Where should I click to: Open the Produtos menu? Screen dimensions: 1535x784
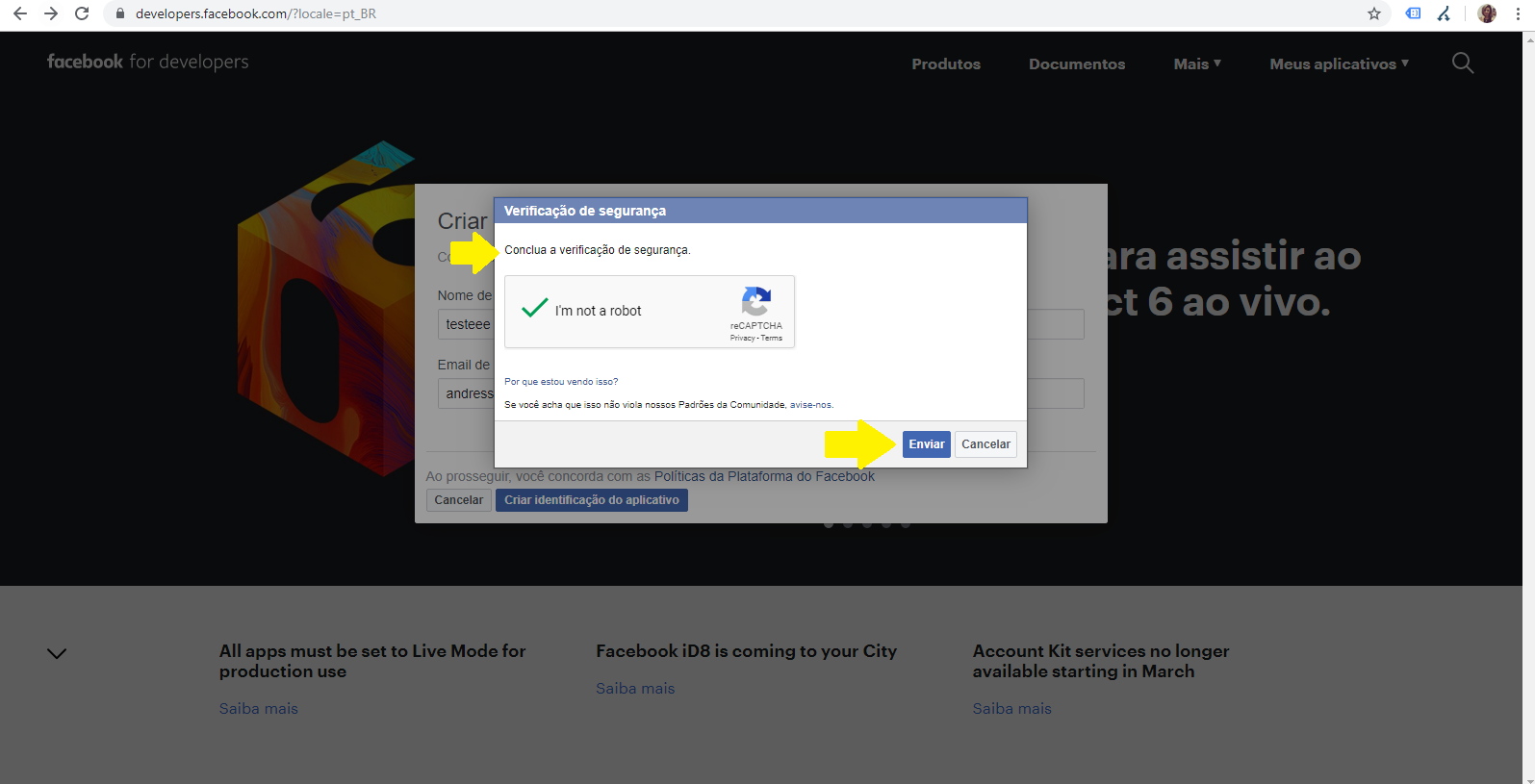point(946,63)
